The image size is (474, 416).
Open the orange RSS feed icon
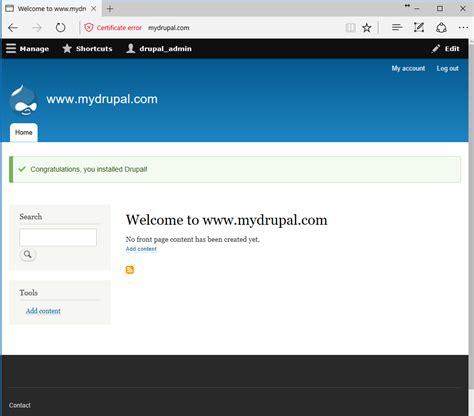(130, 270)
